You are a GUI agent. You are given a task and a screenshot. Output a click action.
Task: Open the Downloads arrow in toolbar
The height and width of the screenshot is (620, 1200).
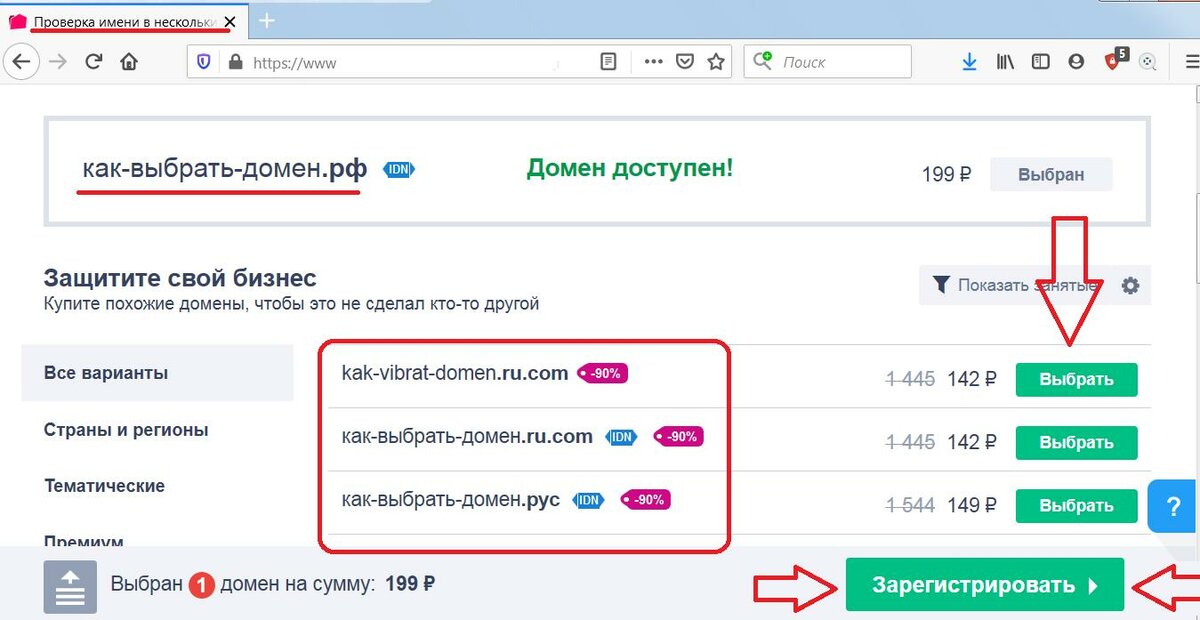pyautogui.click(x=969, y=62)
